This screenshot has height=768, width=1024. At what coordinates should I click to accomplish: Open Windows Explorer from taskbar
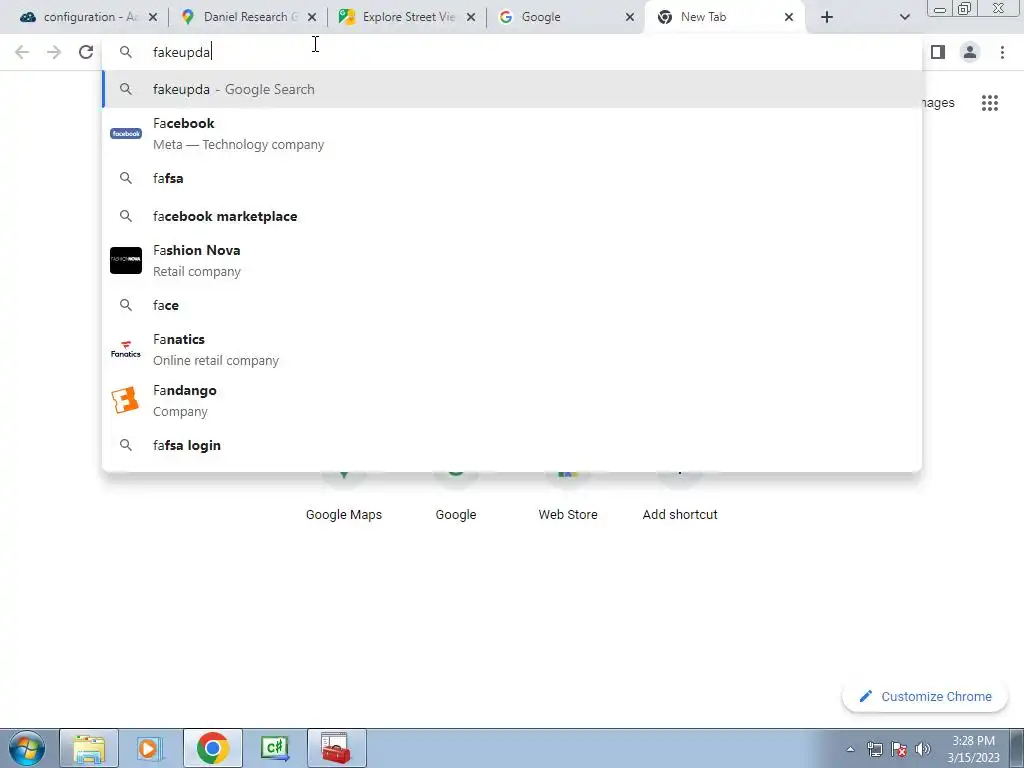(89, 748)
